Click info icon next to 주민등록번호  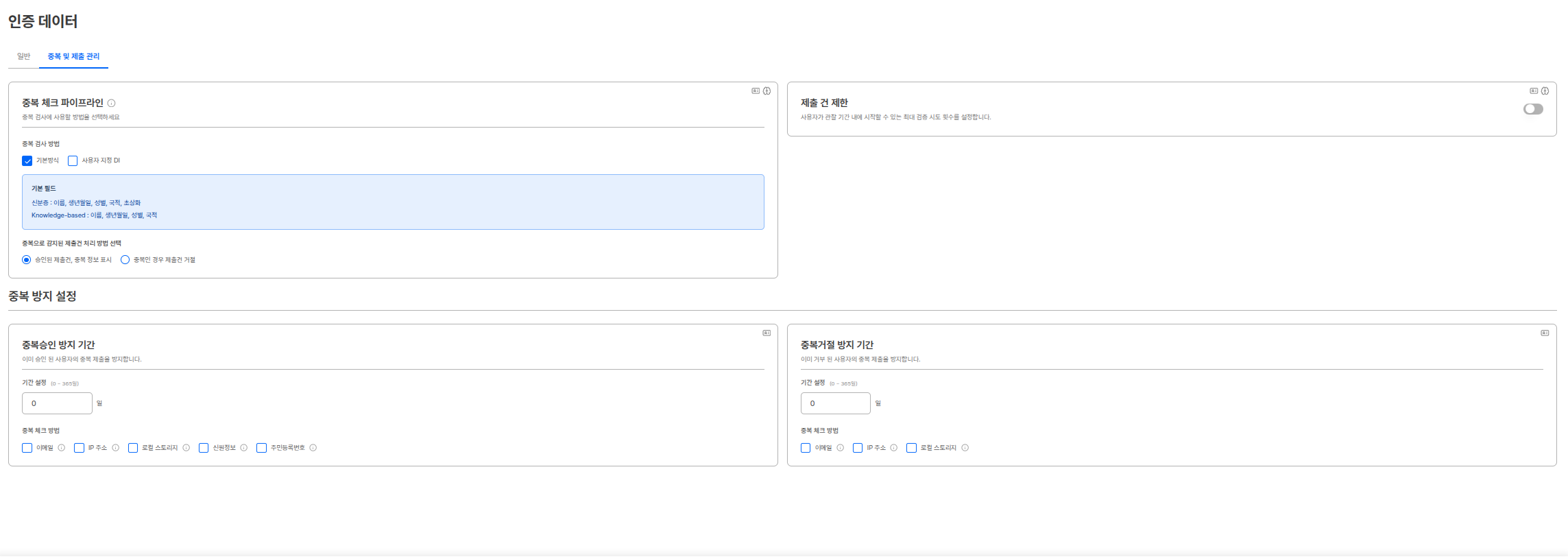pos(313,448)
